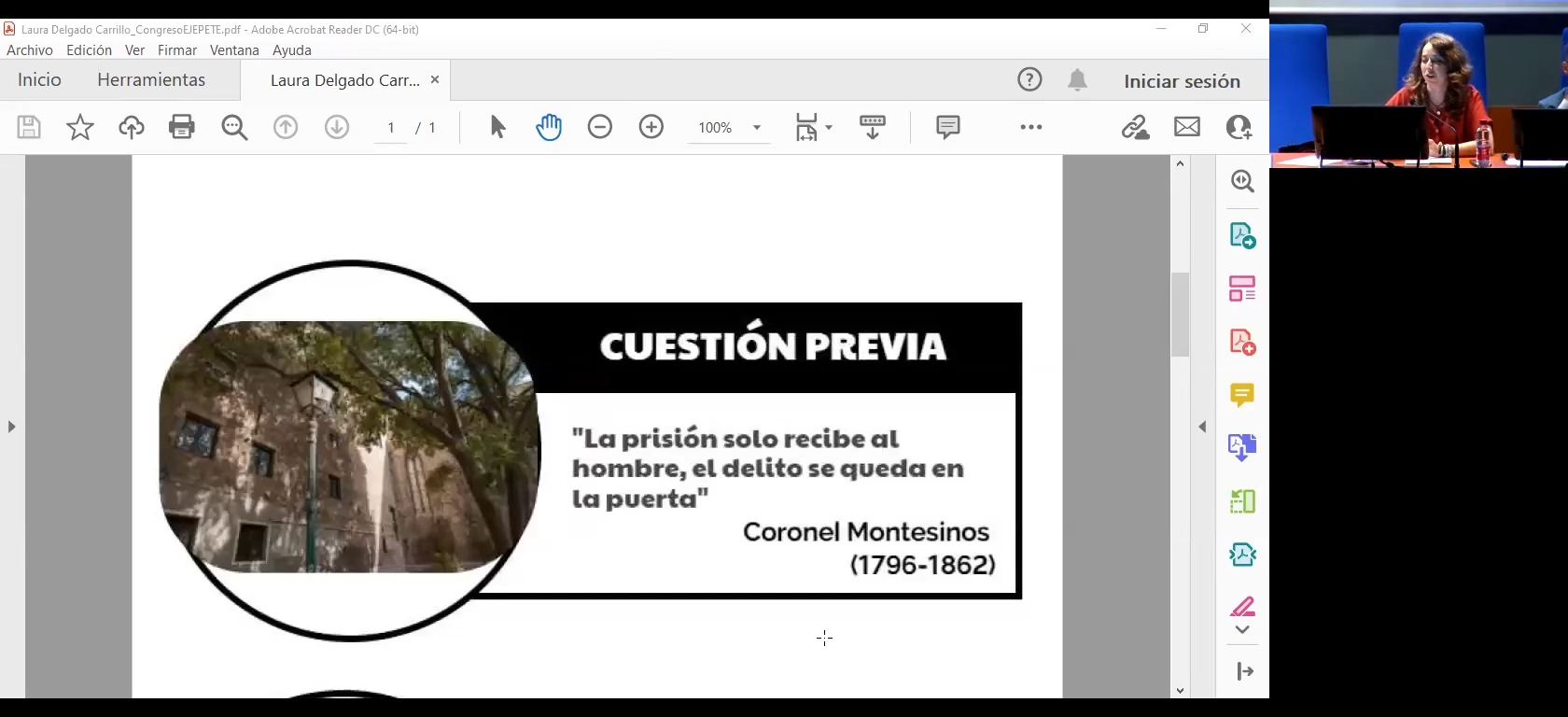Click the vertical scrollbar thumb

click(x=1181, y=315)
